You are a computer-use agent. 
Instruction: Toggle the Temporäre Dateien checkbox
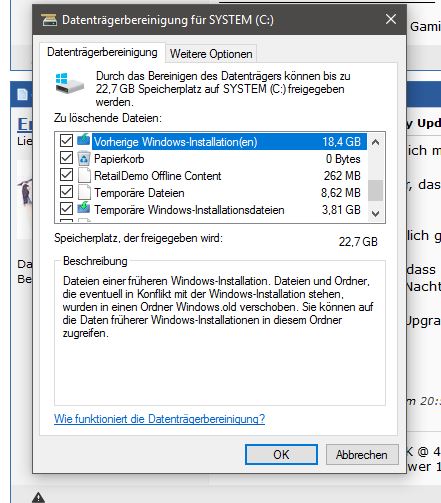[x=66, y=192]
